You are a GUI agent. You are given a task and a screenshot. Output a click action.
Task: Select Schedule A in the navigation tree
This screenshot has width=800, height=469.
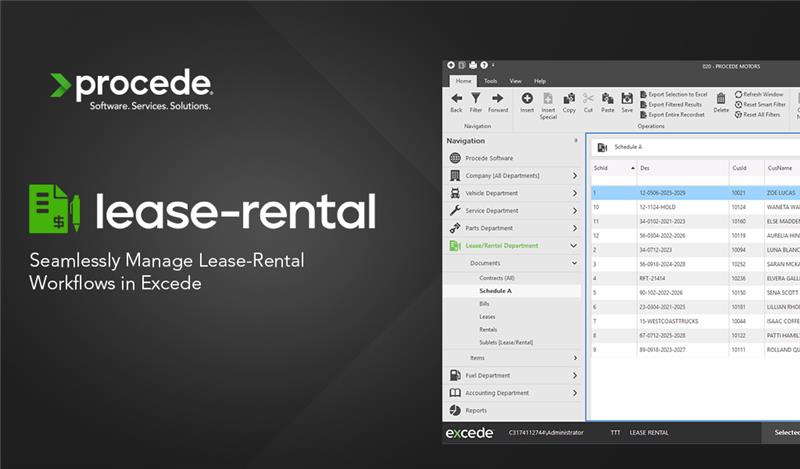point(495,291)
